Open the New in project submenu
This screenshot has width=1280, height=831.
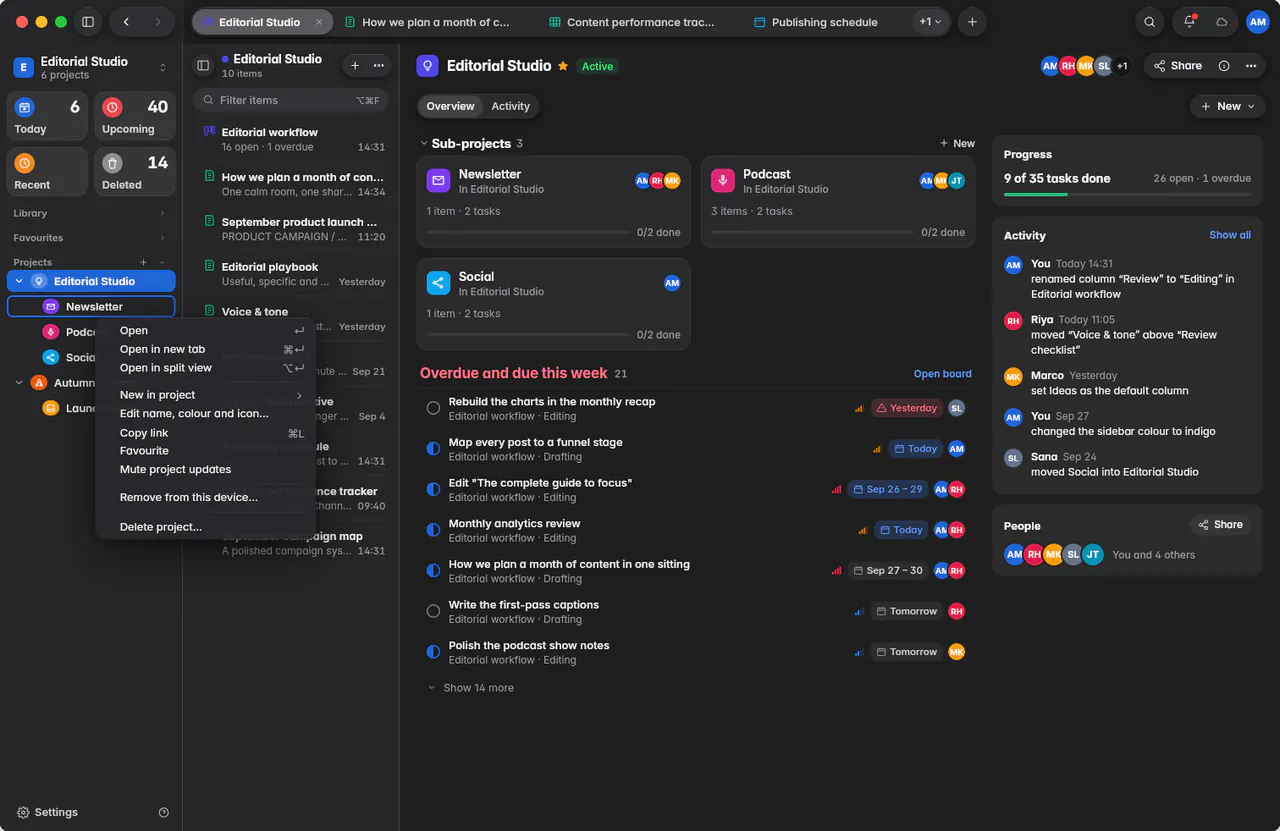point(205,395)
